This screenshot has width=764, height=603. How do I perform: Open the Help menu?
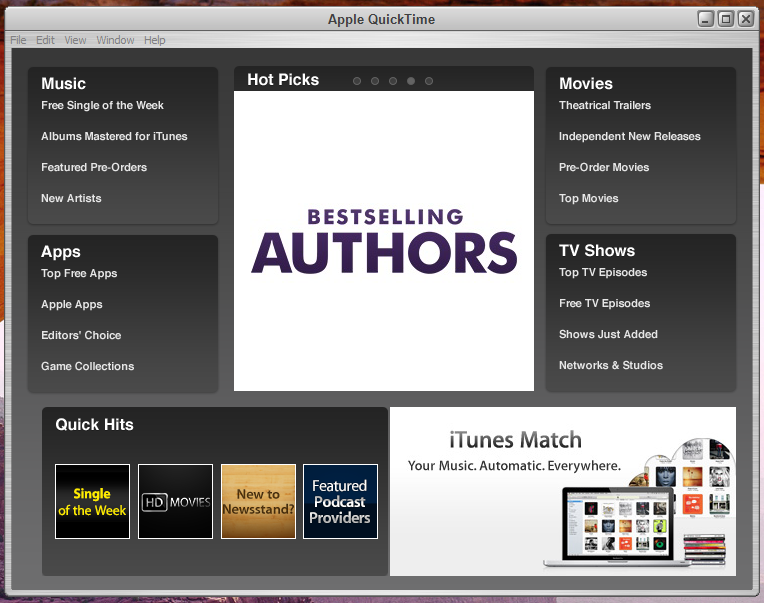tap(154, 40)
